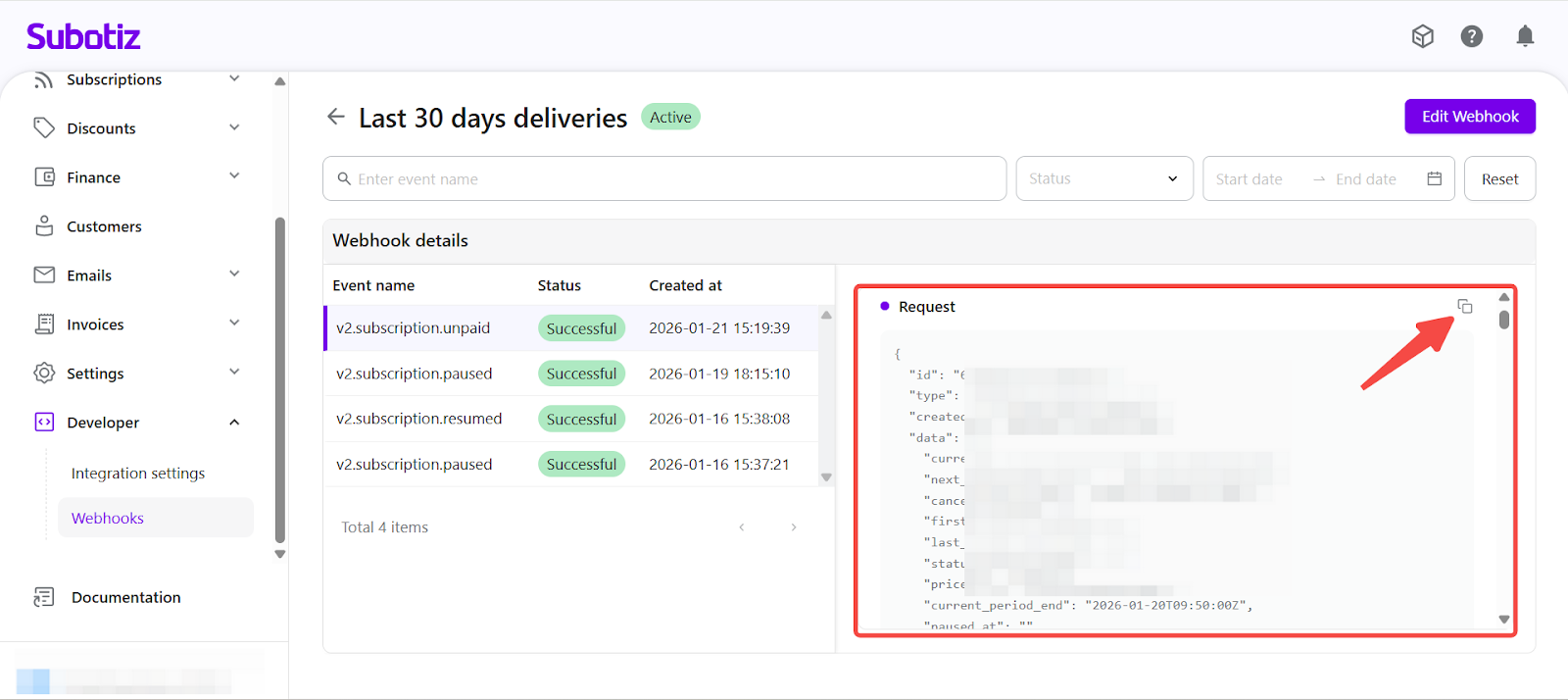Image resolution: width=1568 pixels, height=700 pixels.
Task: Click the Request panel scrollbar down arrow
Action: tap(1503, 620)
